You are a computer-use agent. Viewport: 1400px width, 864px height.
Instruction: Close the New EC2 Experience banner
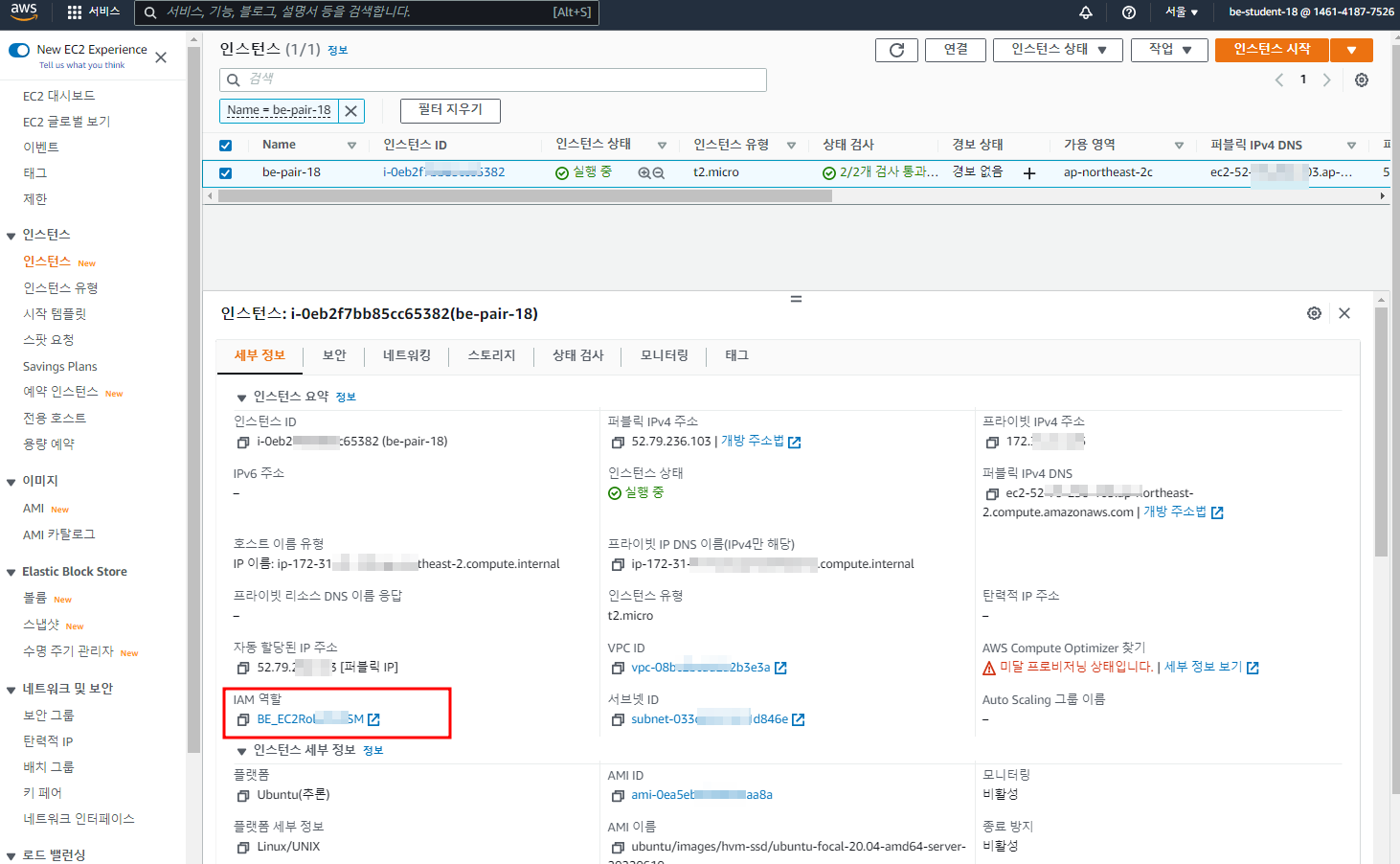[x=161, y=57]
